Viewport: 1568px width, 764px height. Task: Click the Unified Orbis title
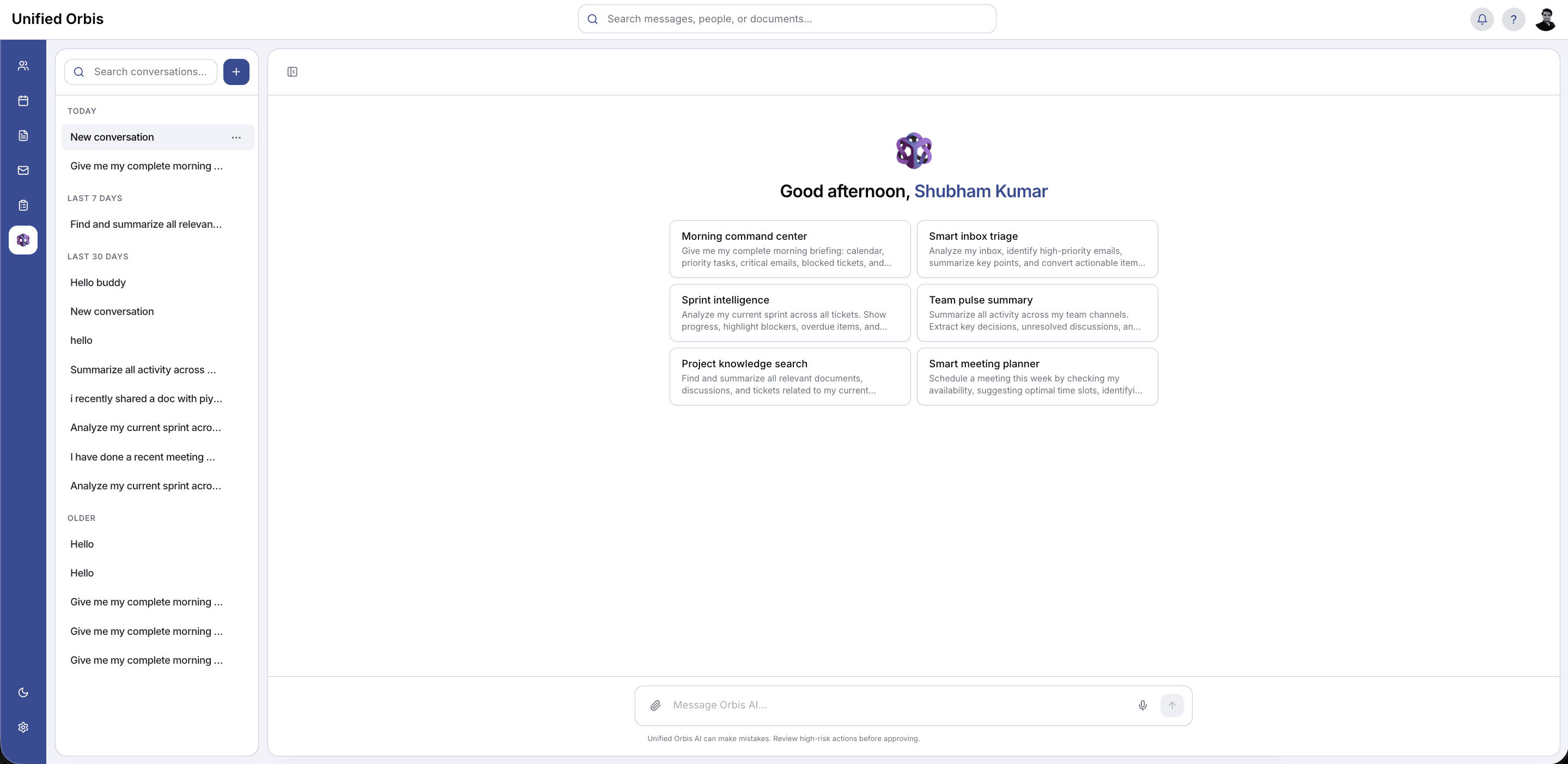[x=58, y=19]
